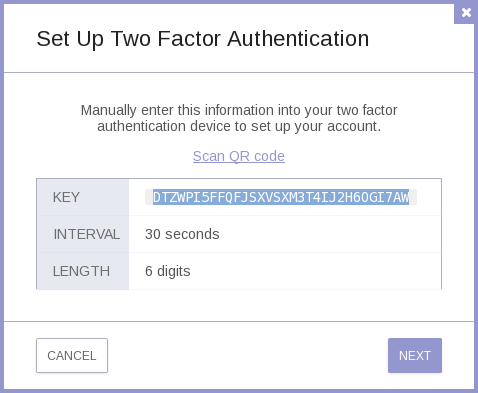Image resolution: width=478 pixels, height=393 pixels.
Task: Proceed with the NEXT button
Action: [x=415, y=355]
